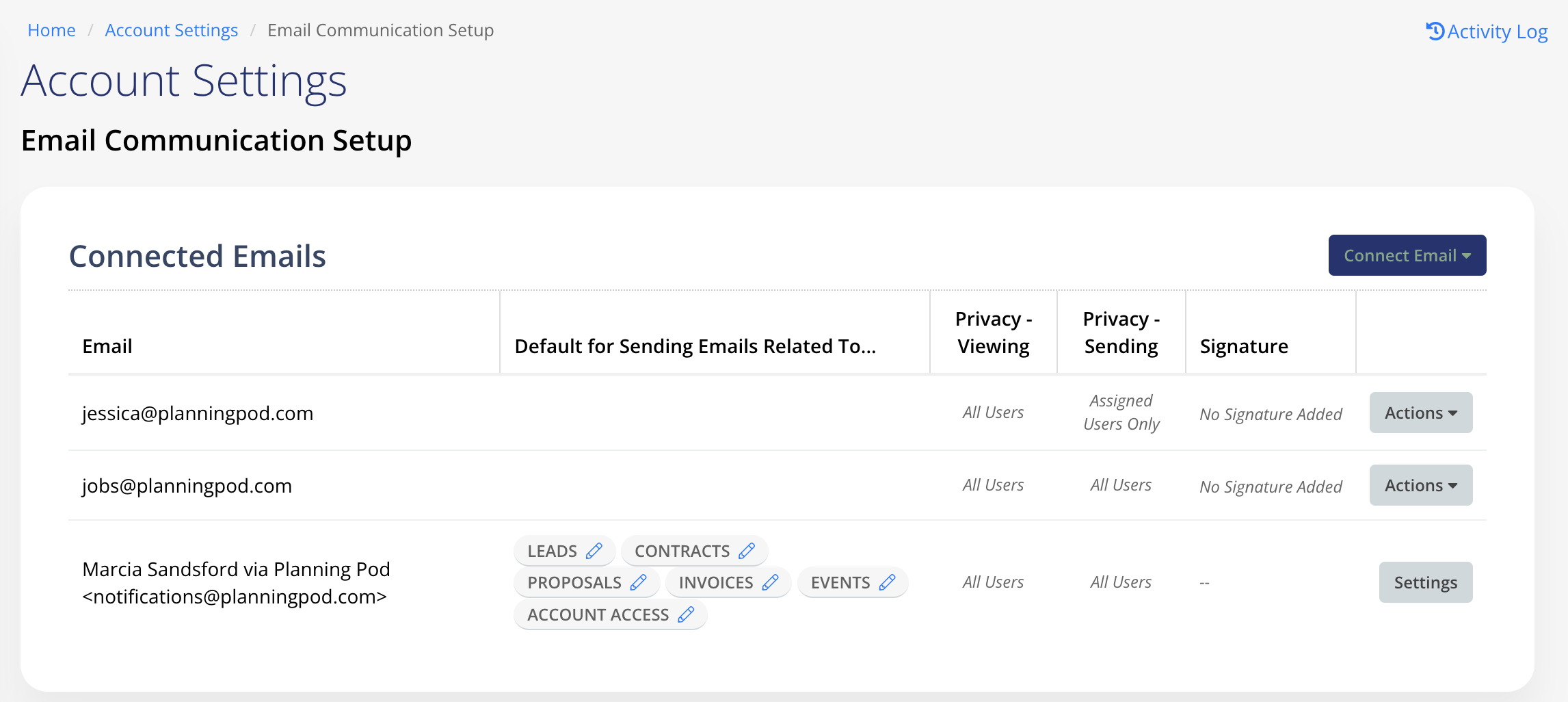Click All Users viewing privacy for notifications row
This screenshot has height=702, width=1568.
[x=993, y=582]
